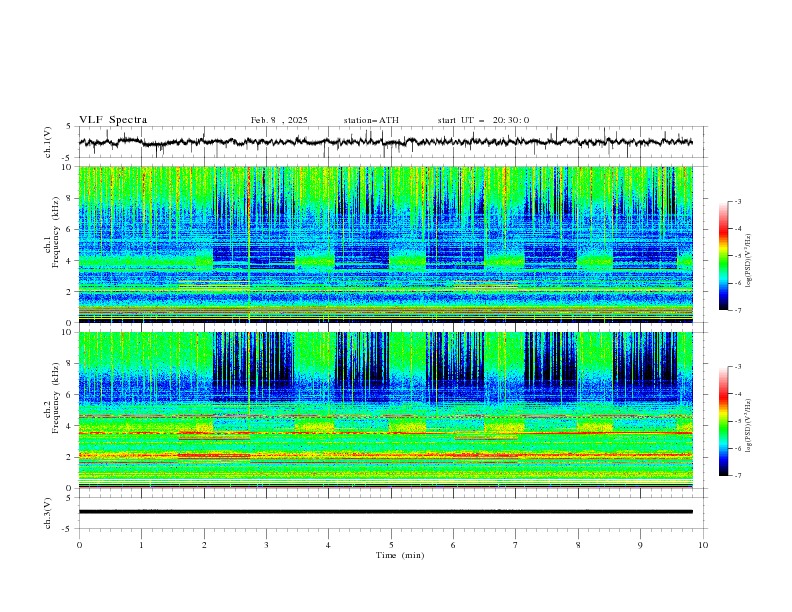Click the ch.1 spectrogram color scale bar
Image resolution: width=792 pixels, height=612 pixels.
tap(724, 256)
